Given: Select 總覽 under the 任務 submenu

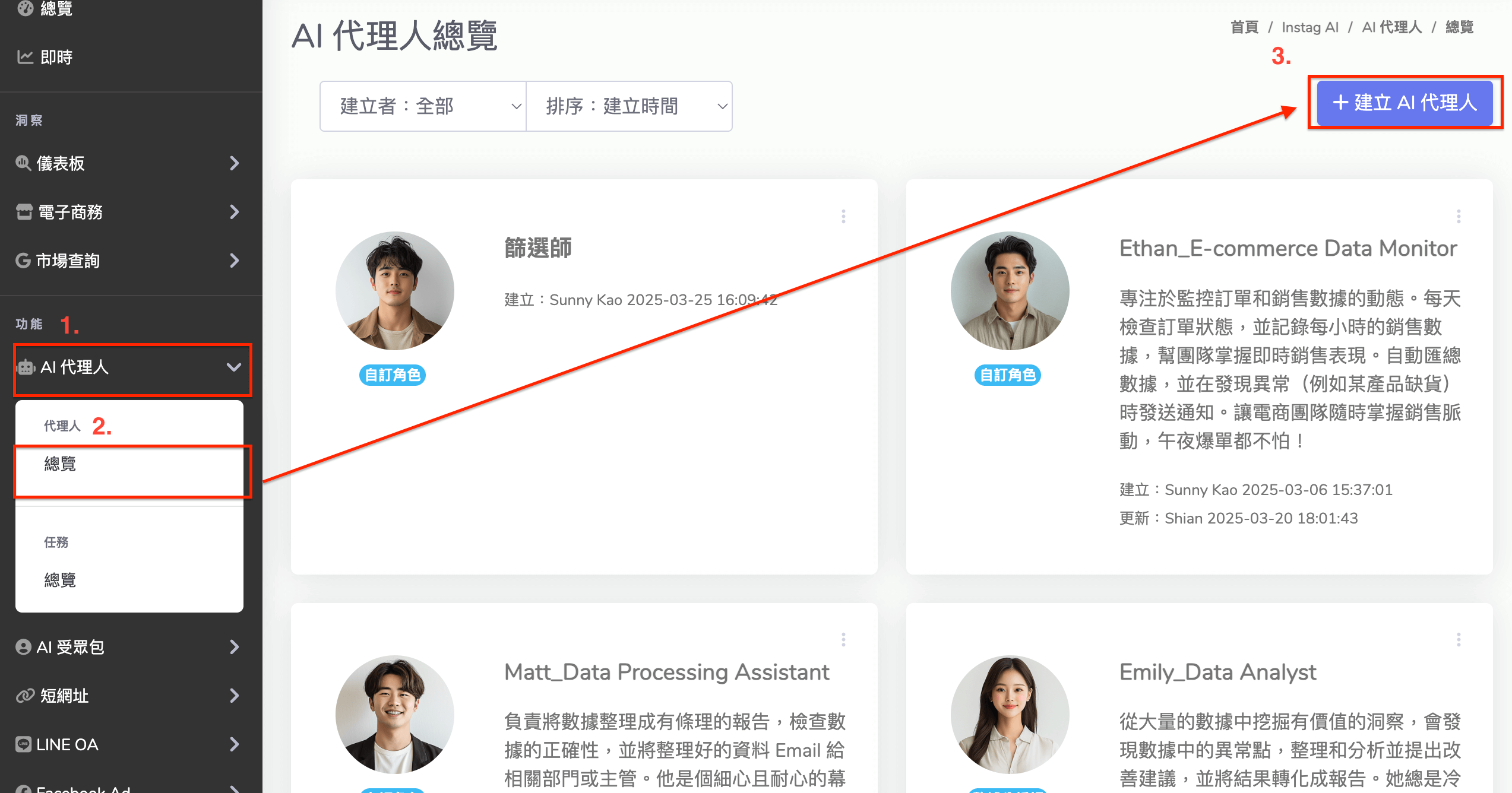Looking at the screenshot, I should (61, 581).
